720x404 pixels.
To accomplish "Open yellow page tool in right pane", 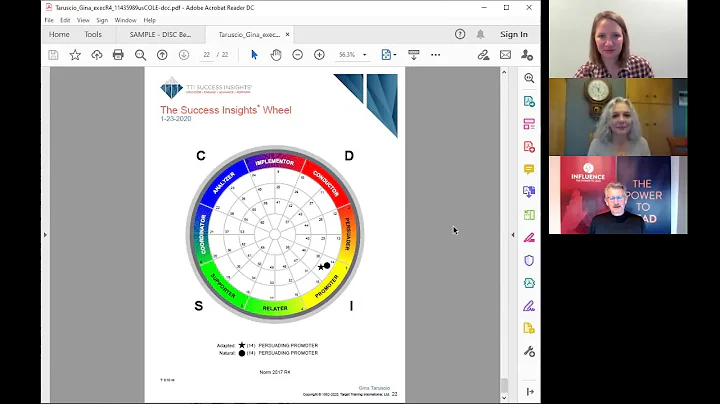I will click(529, 328).
